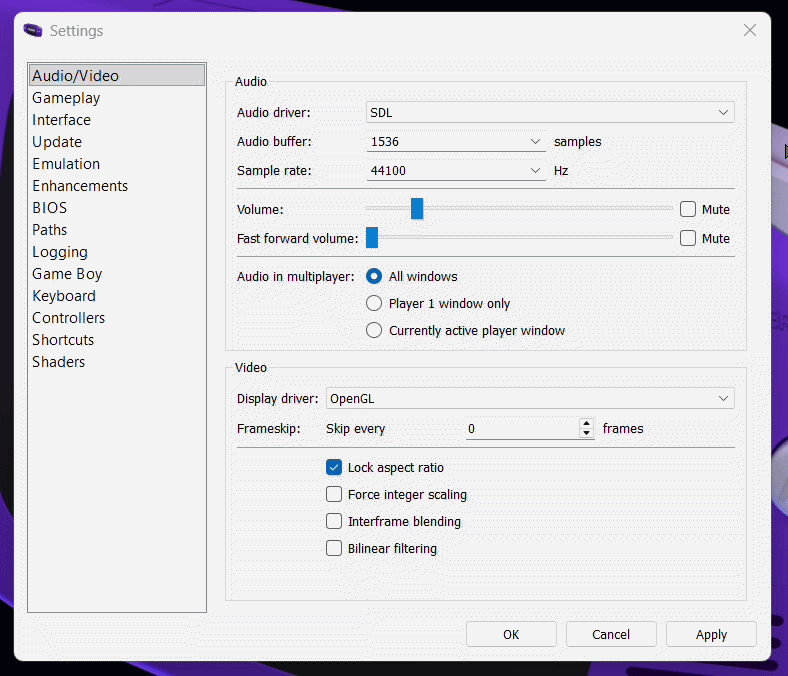Select the All windows radio button
788x676 pixels.
tap(374, 276)
